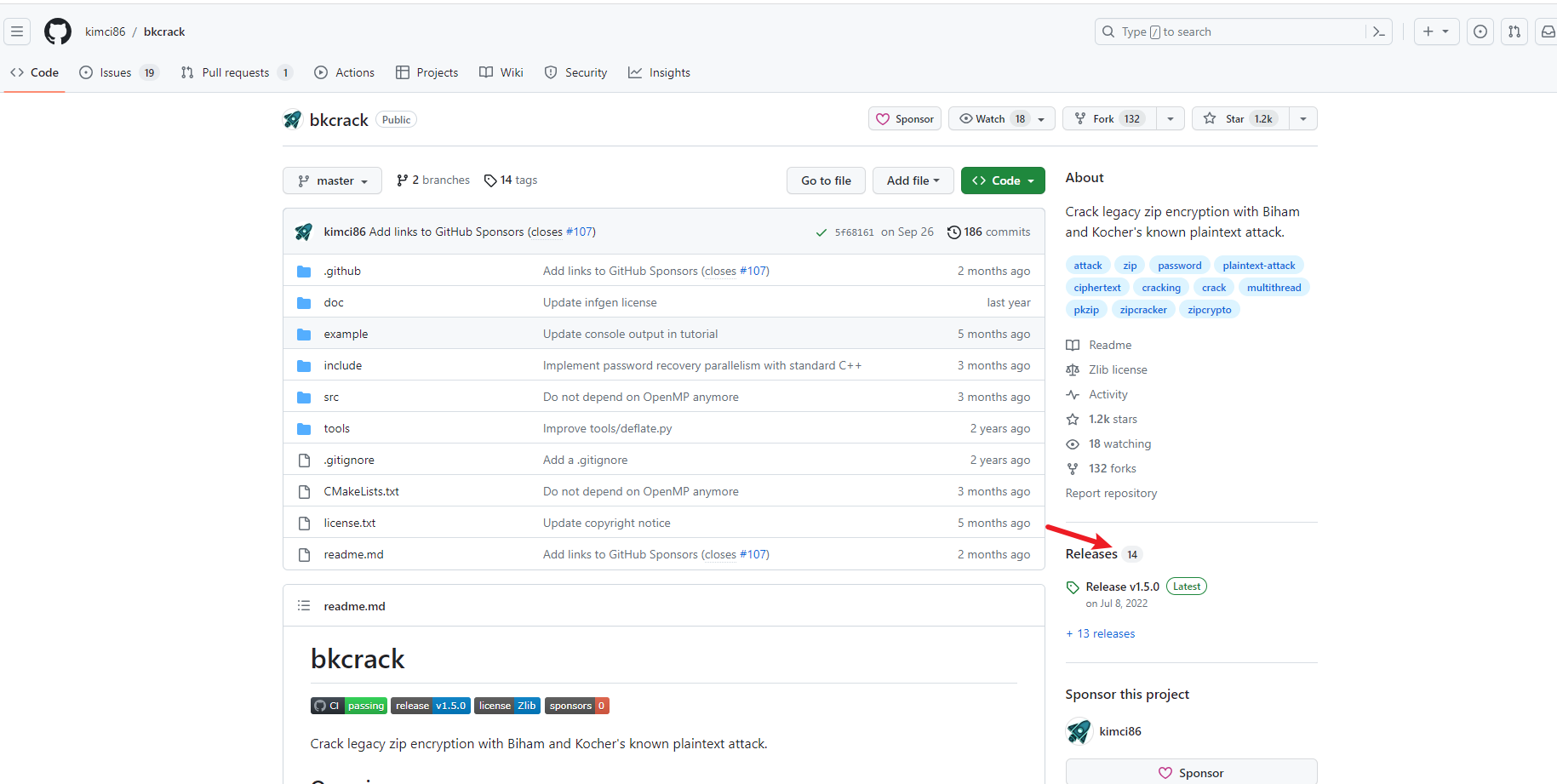
Task: Open the hamburger navigation menu
Action: (x=17, y=31)
